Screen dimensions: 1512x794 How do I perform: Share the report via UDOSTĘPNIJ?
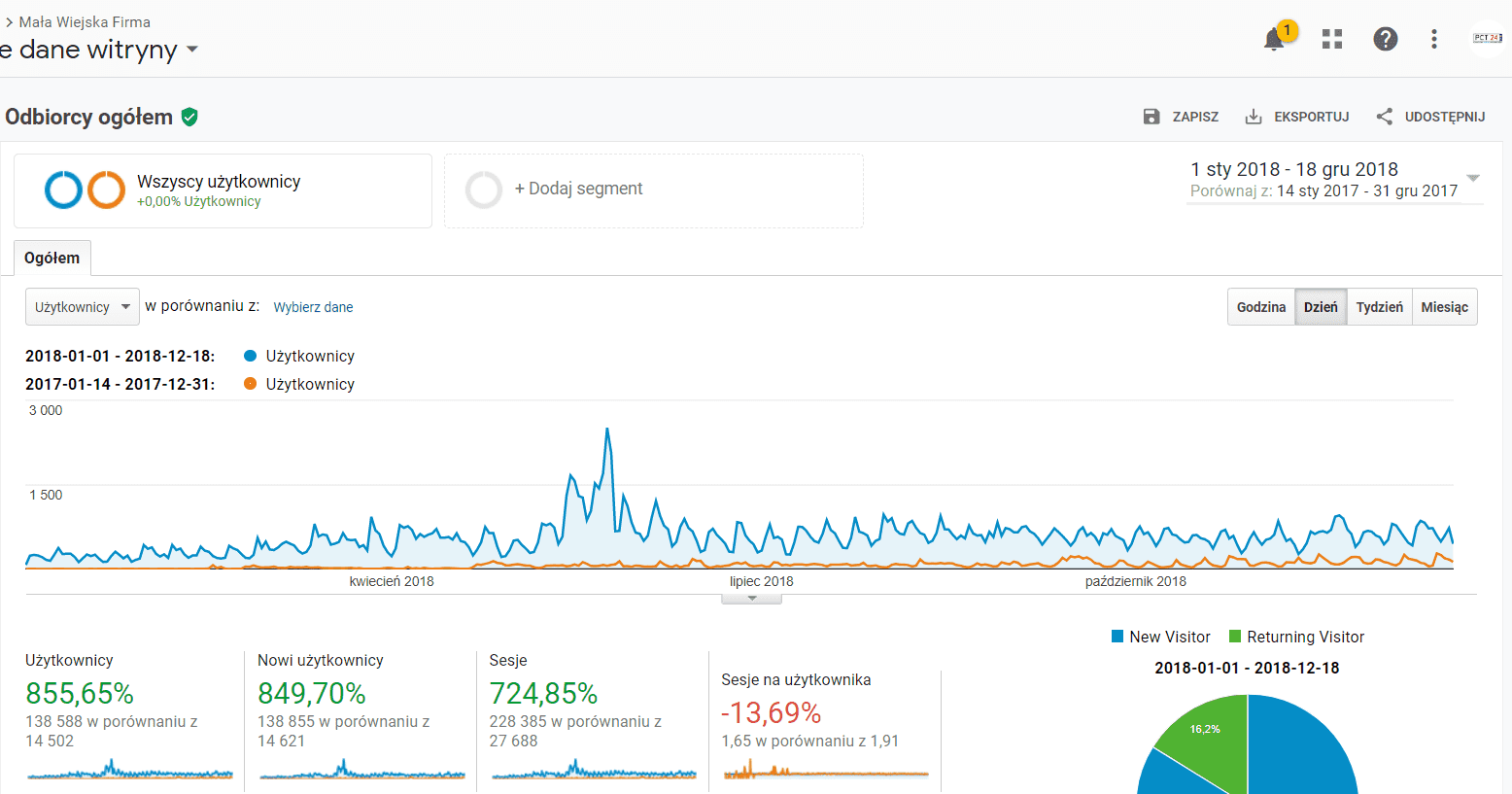pyautogui.click(x=1430, y=117)
